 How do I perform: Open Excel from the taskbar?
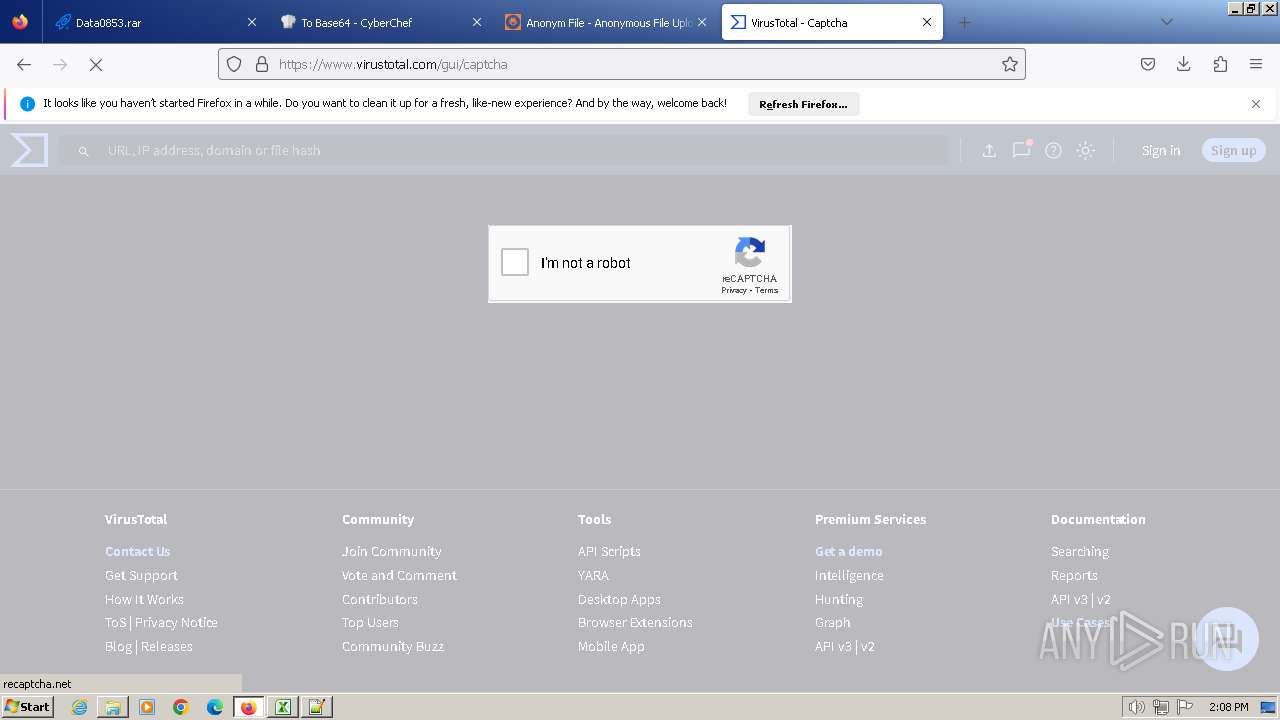tap(283, 707)
